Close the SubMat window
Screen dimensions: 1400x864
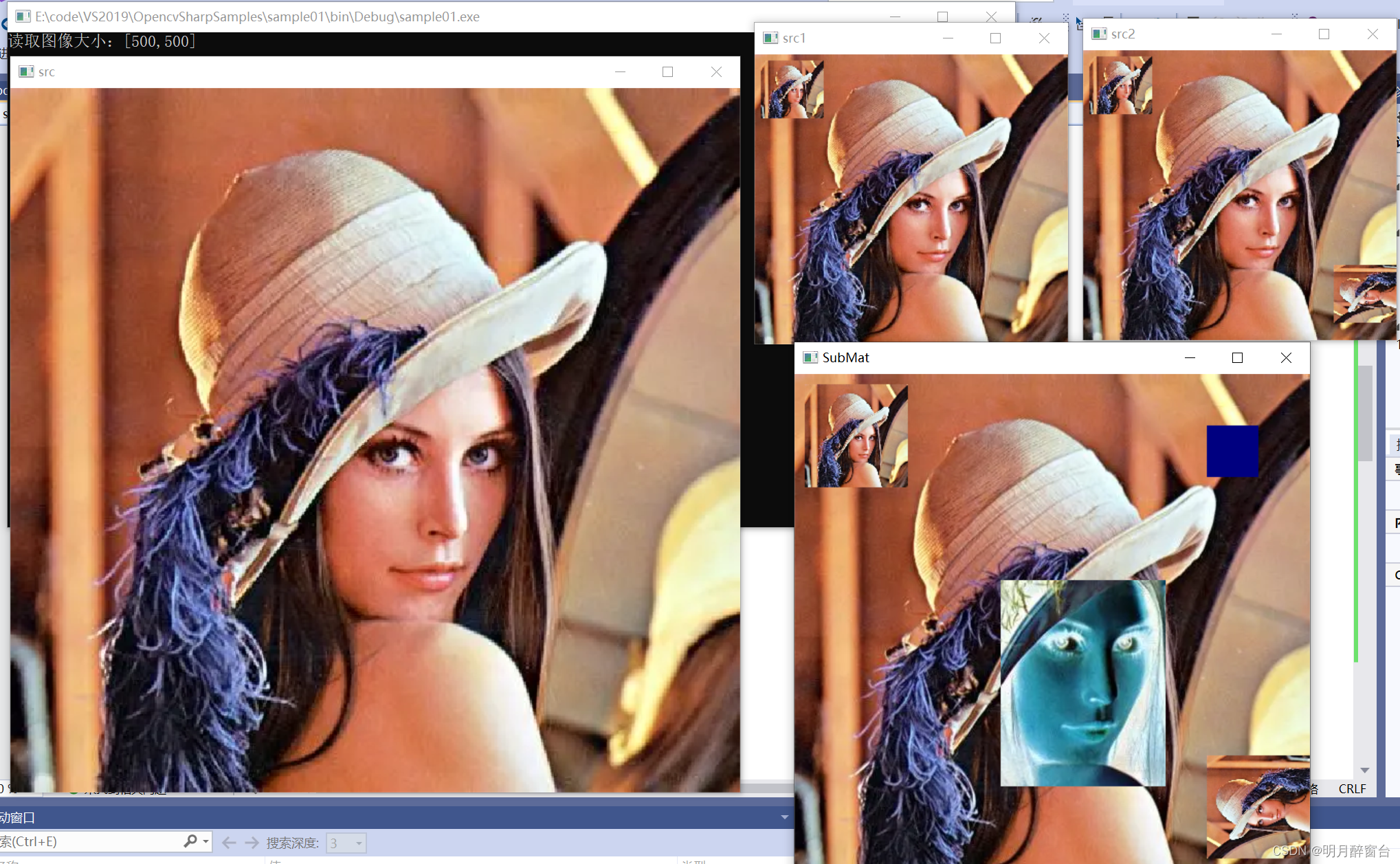(1286, 357)
